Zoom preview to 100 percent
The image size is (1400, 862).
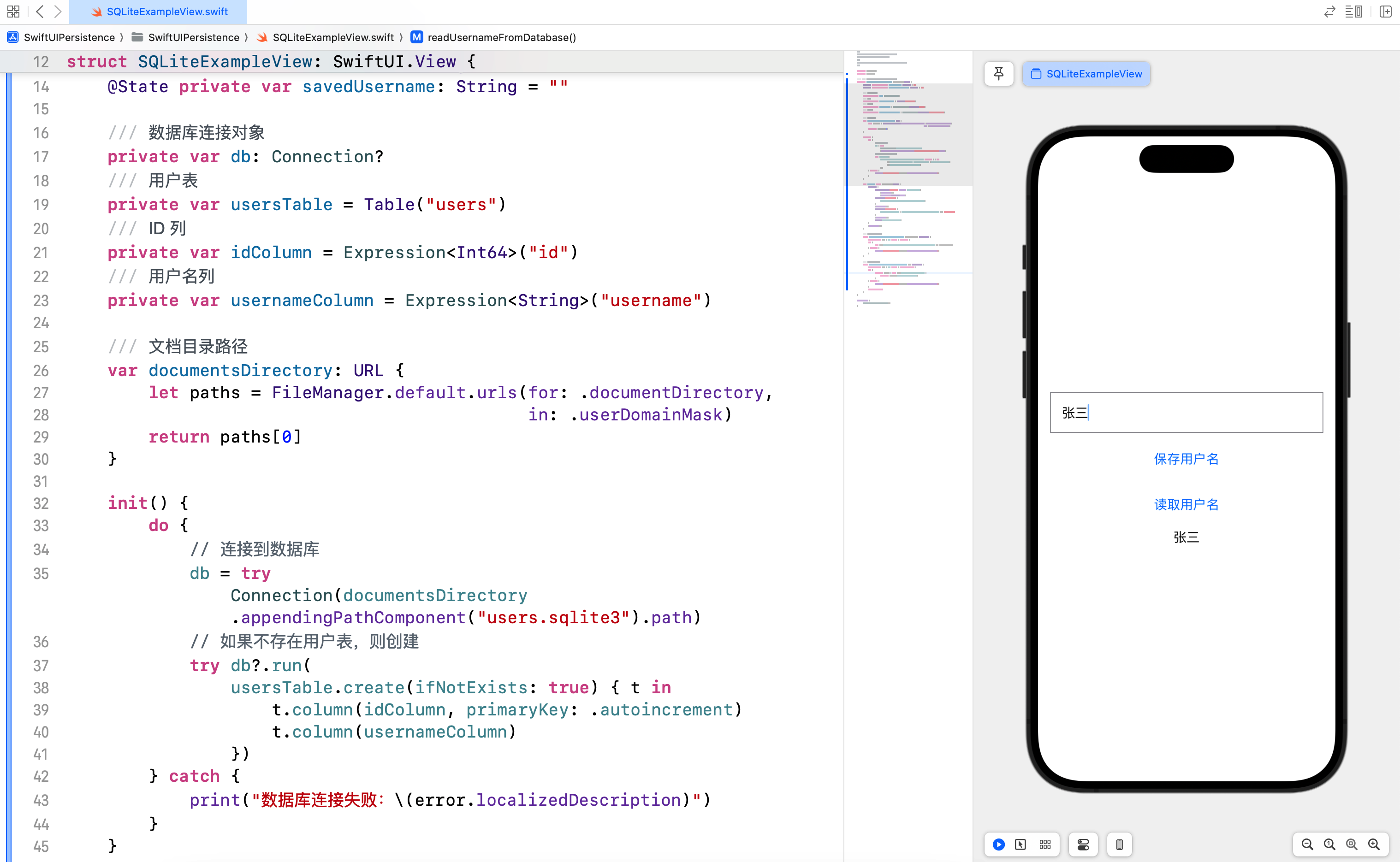tap(1329, 844)
